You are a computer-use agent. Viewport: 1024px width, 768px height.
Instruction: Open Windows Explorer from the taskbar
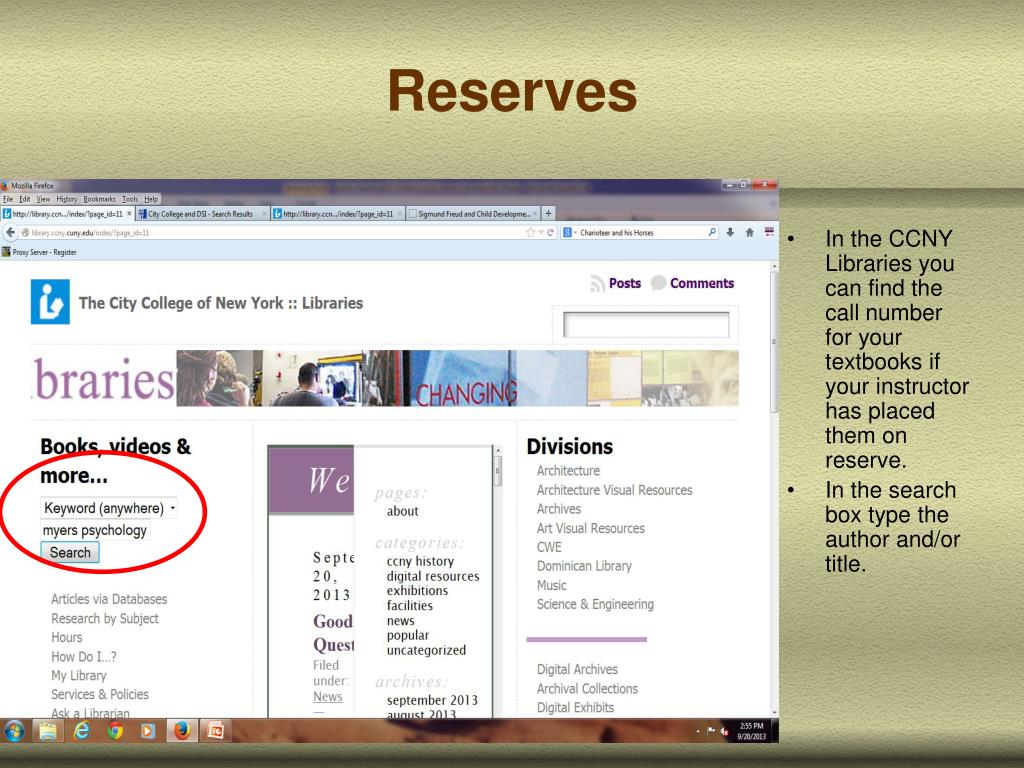coord(48,731)
